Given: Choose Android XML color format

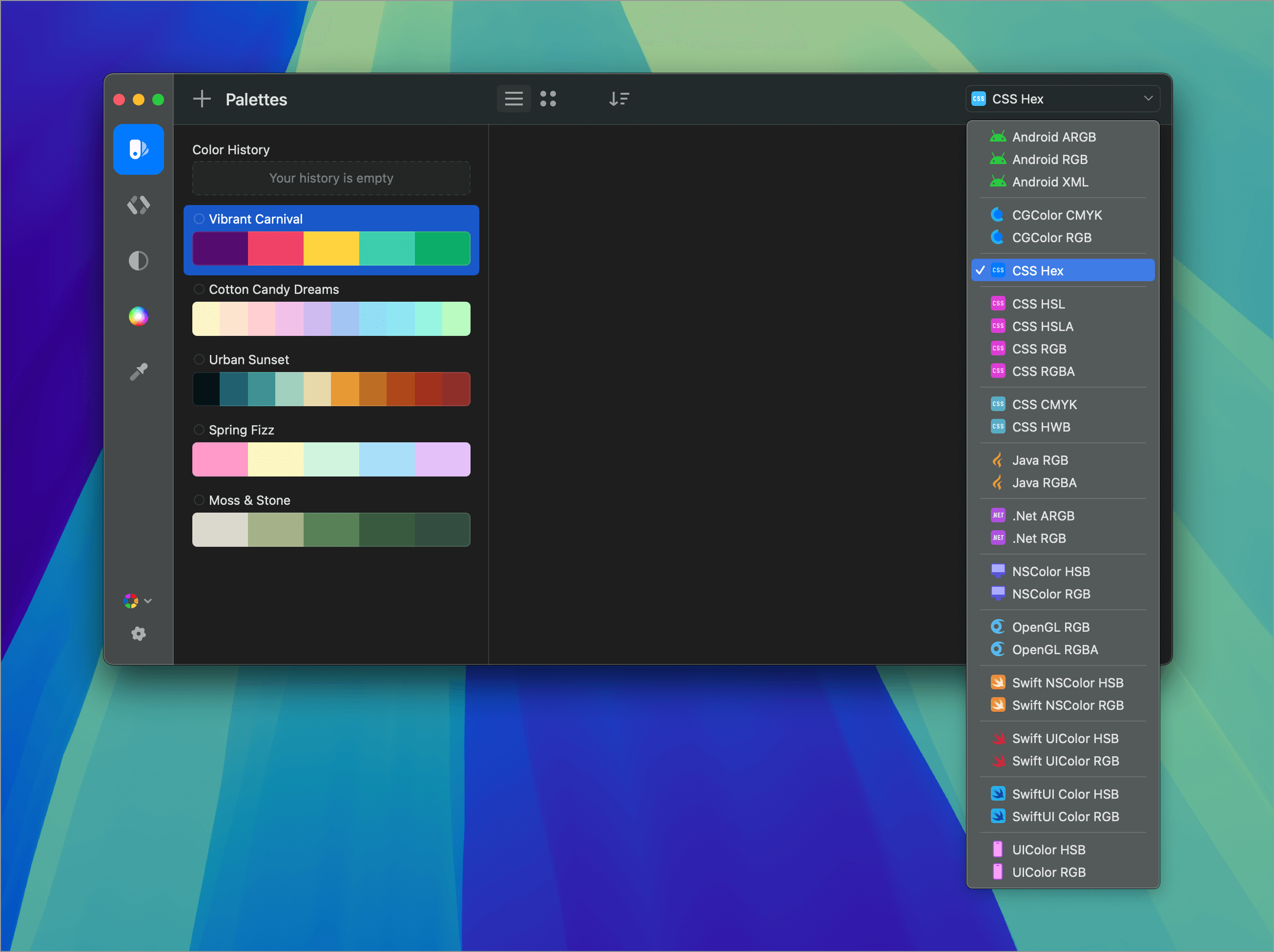Looking at the screenshot, I should [1049, 182].
